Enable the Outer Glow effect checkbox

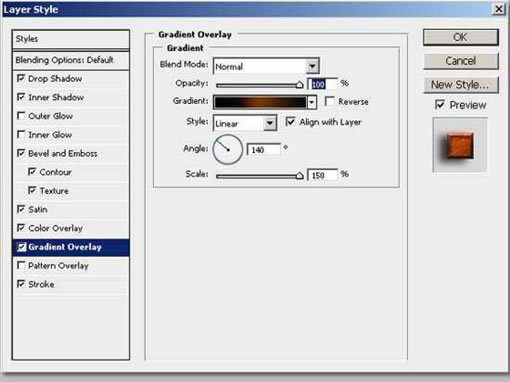[x=21, y=116]
